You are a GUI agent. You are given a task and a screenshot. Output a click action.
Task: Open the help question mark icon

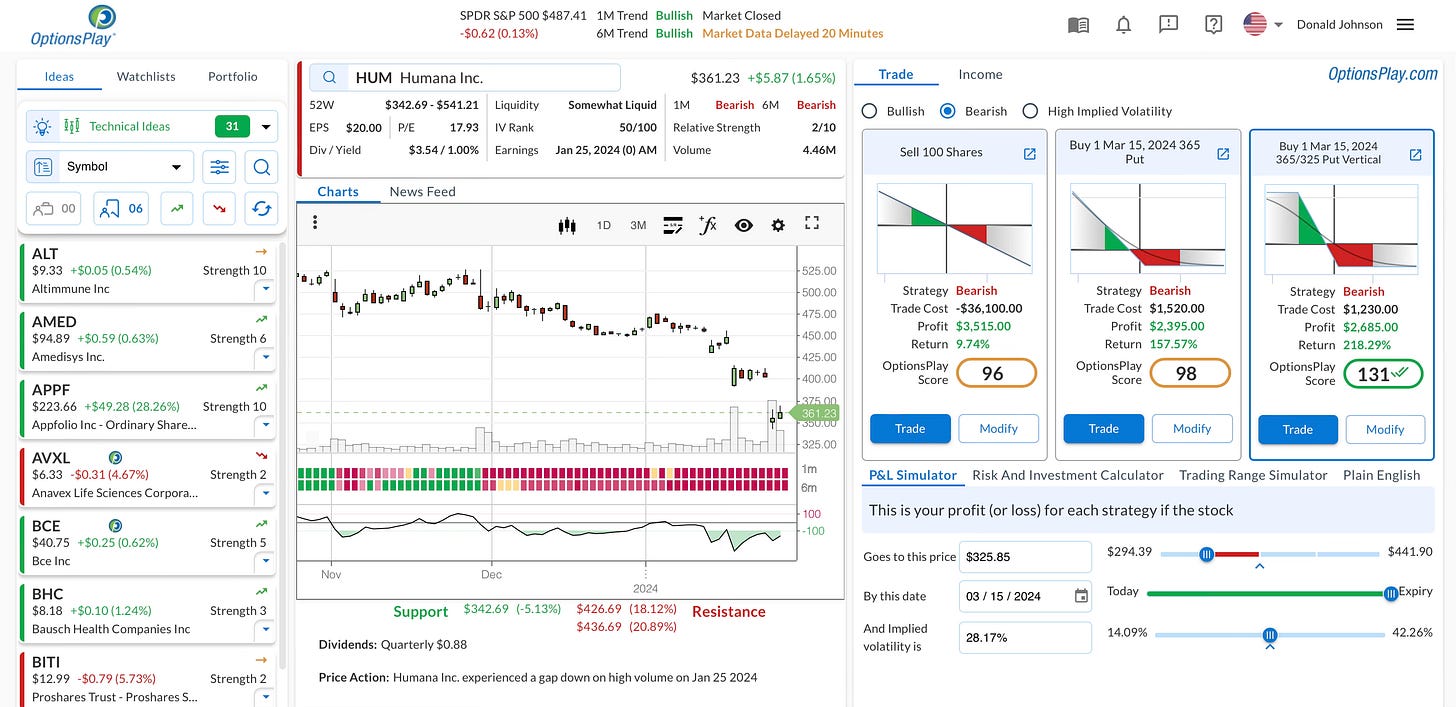(1213, 25)
